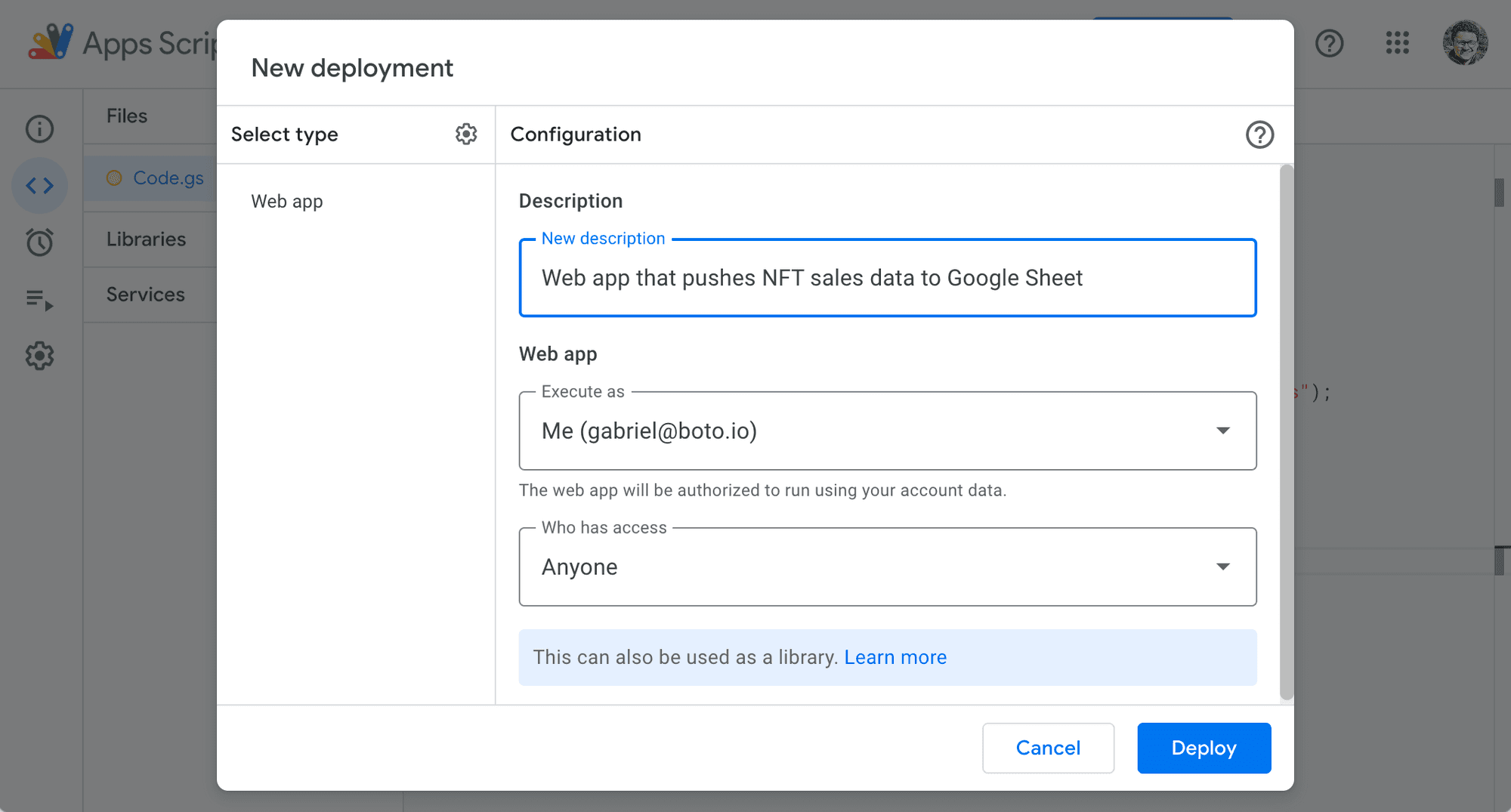Open the Select type gear icon
This screenshot has width=1511, height=812.
[466, 134]
